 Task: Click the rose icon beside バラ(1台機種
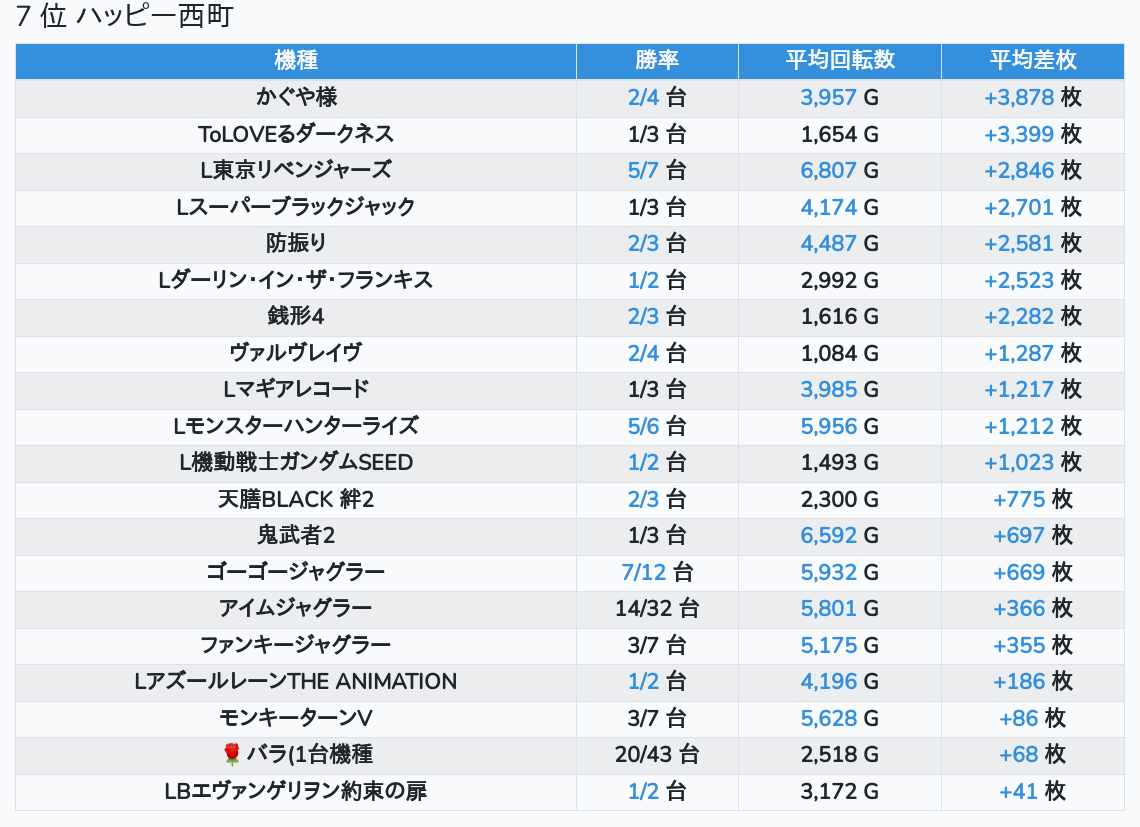[x=232, y=754]
